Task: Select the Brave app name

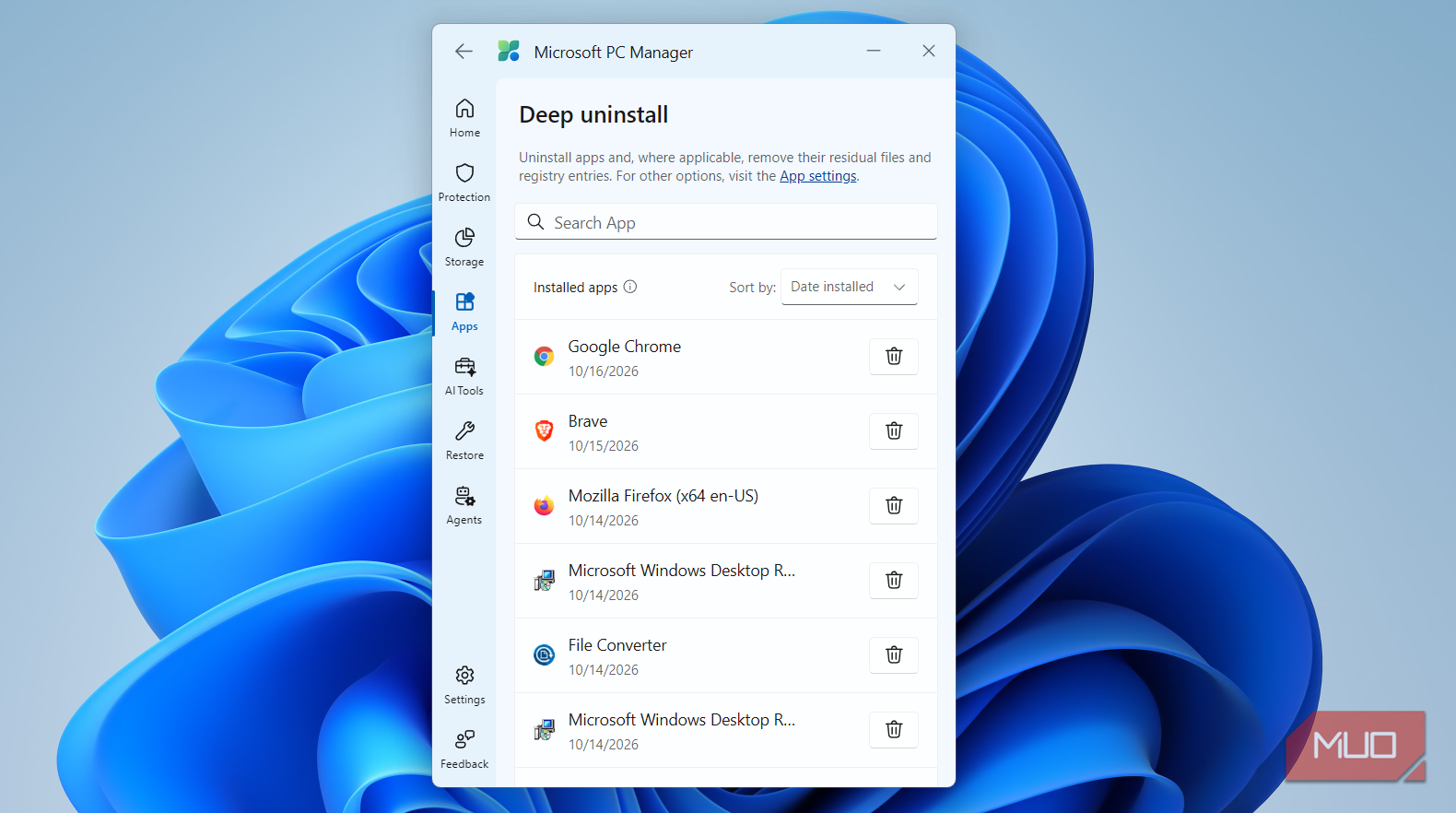Action: [x=588, y=421]
